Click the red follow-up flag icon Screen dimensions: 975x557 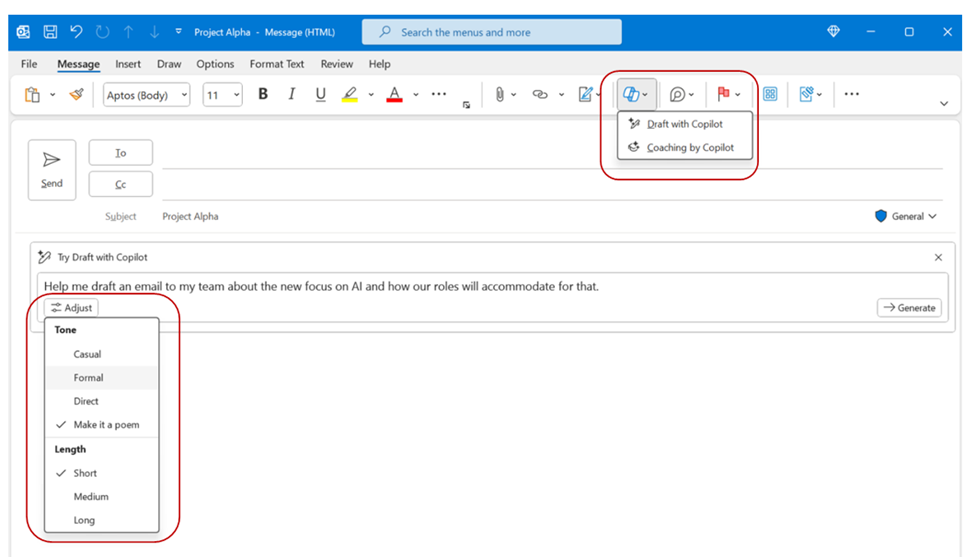pos(723,95)
